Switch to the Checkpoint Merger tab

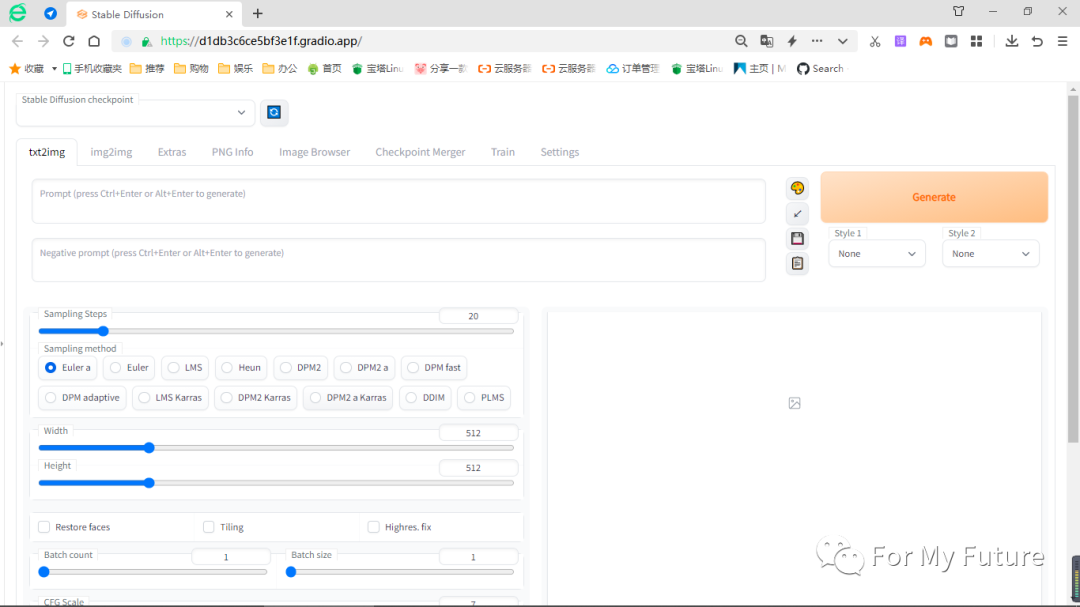coord(420,152)
